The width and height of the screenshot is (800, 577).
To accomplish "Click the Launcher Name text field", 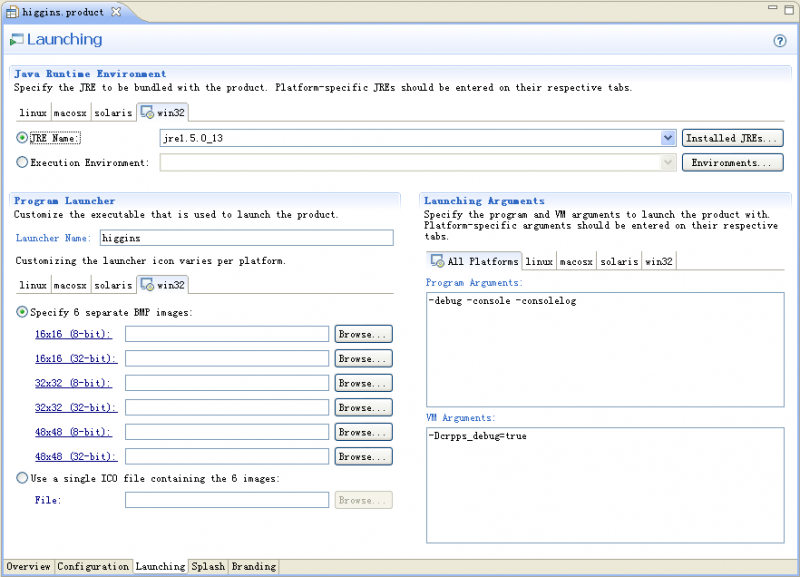I will pos(246,238).
